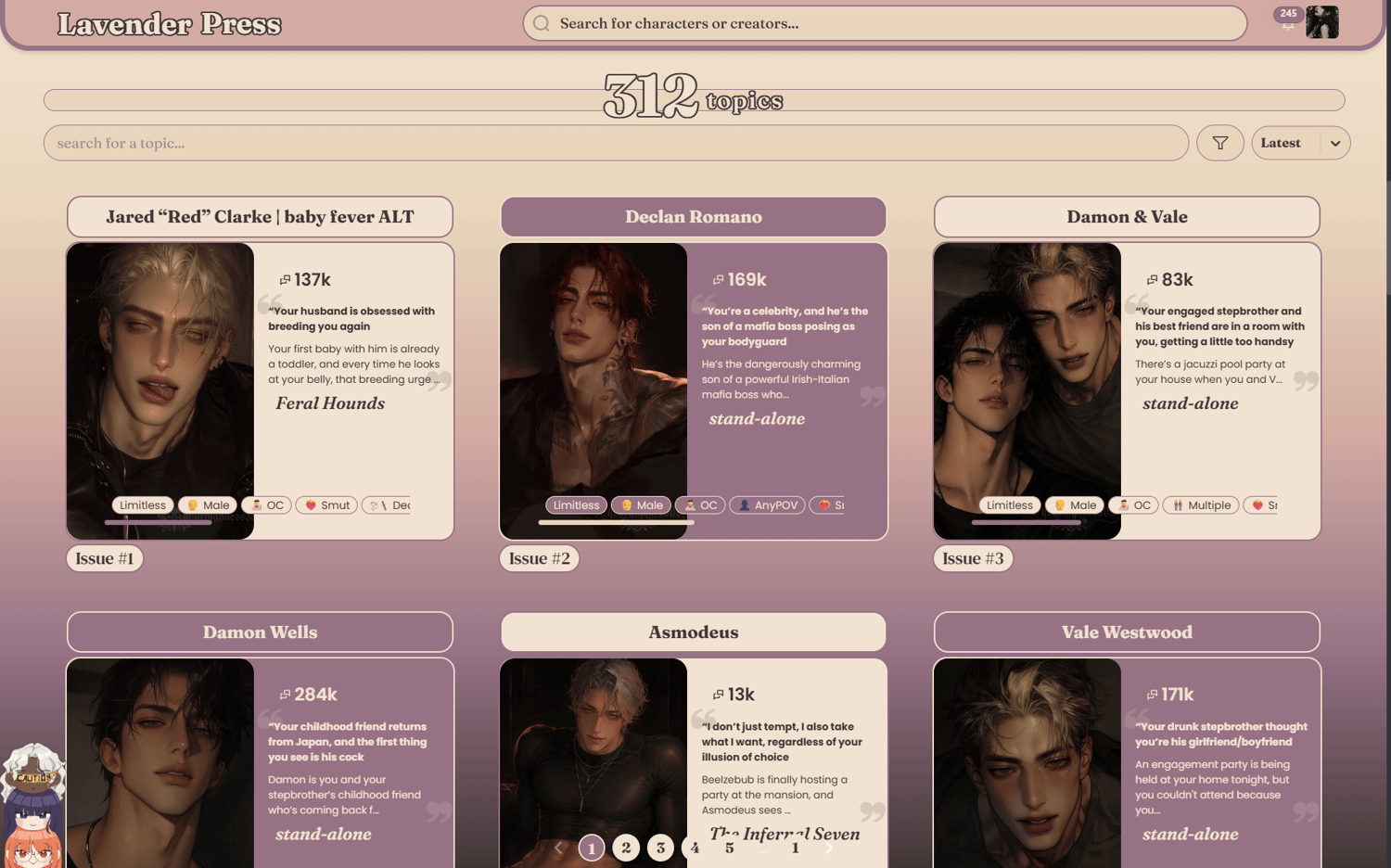Image resolution: width=1391 pixels, height=868 pixels.
Task: Select page 3 in pagination
Action: pos(660,848)
